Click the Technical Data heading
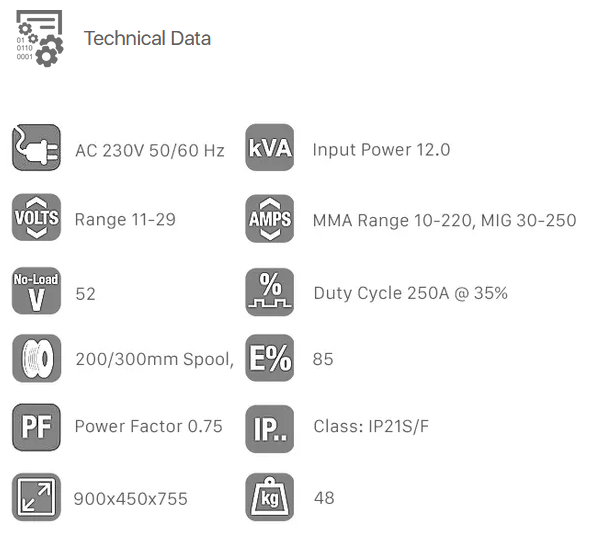The image size is (593, 546). point(147,39)
